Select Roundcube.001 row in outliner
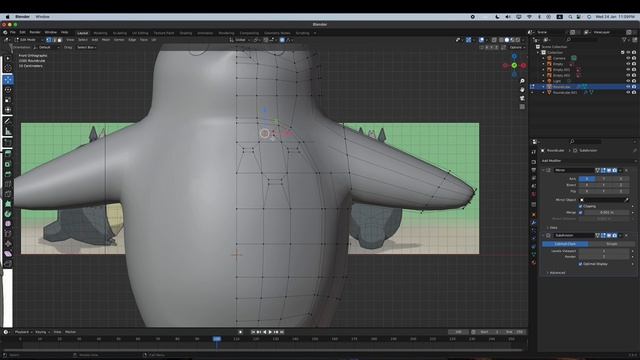The image size is (640, 360). 584,92
